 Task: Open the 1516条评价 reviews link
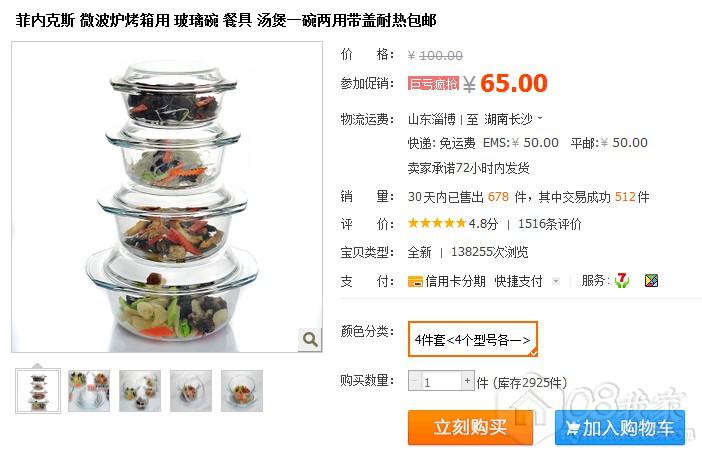(549, 224)
